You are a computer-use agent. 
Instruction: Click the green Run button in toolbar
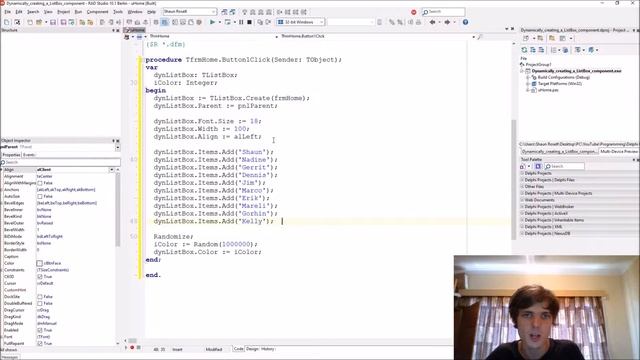tap(212, 22)
